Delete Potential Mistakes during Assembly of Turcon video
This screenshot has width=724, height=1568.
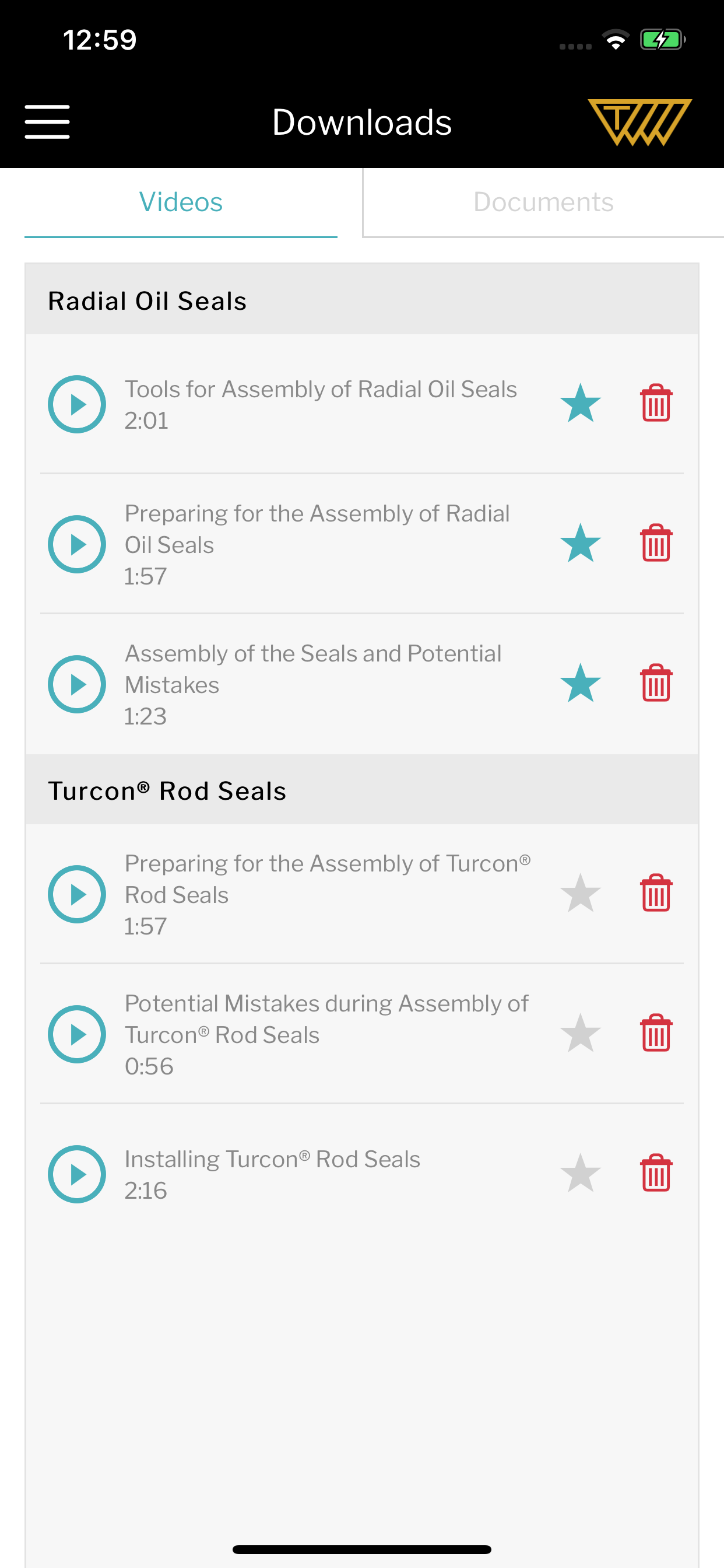tap(656, 1033)
